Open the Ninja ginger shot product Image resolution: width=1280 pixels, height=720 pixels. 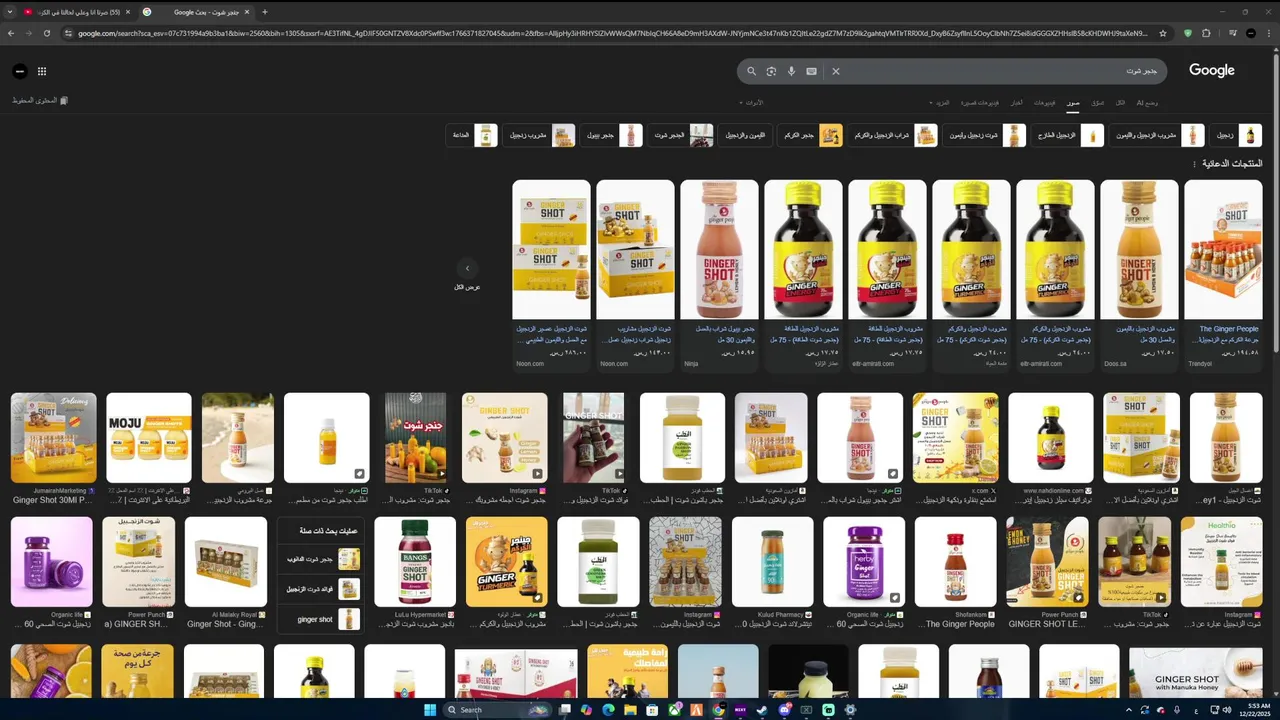(719, 274)
